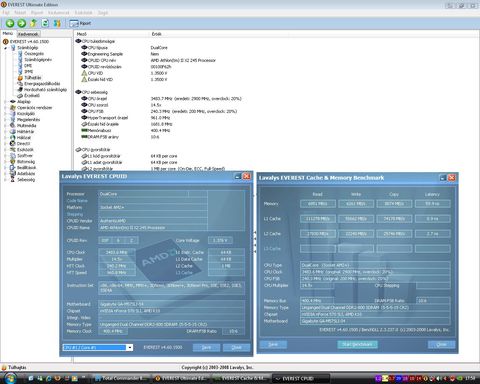Switch to the Kedvencek tab
The height and width of the screenshot is (384, 480).
[x=28, y=34]
